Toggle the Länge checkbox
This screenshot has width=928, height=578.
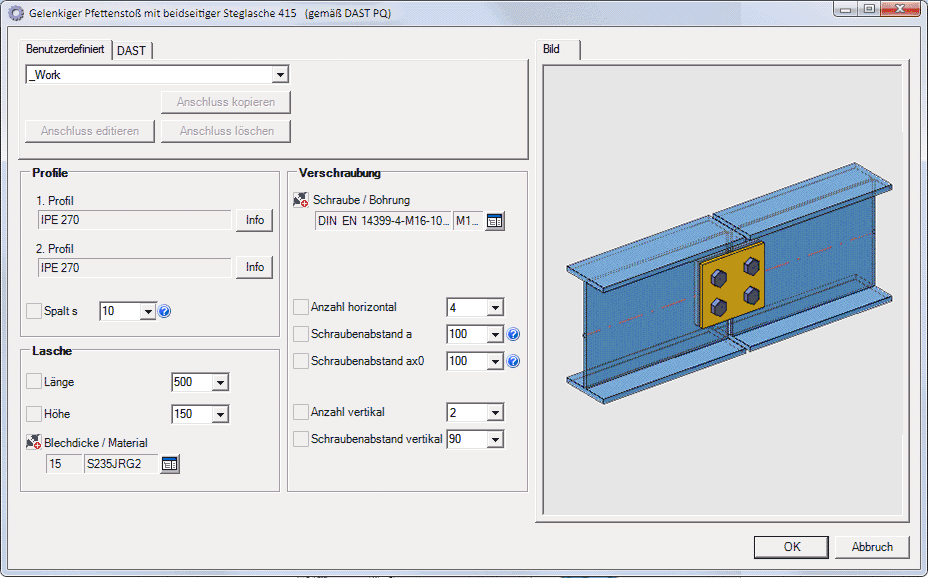(x=34, y=382)
